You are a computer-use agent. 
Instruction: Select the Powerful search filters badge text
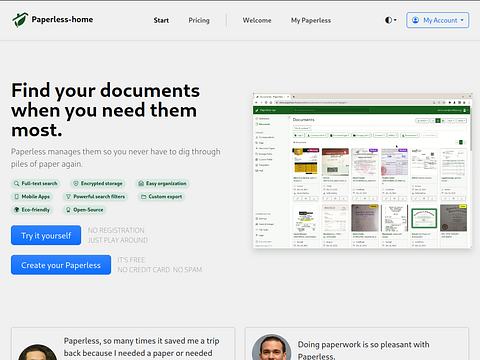click(x=99, y=197)
